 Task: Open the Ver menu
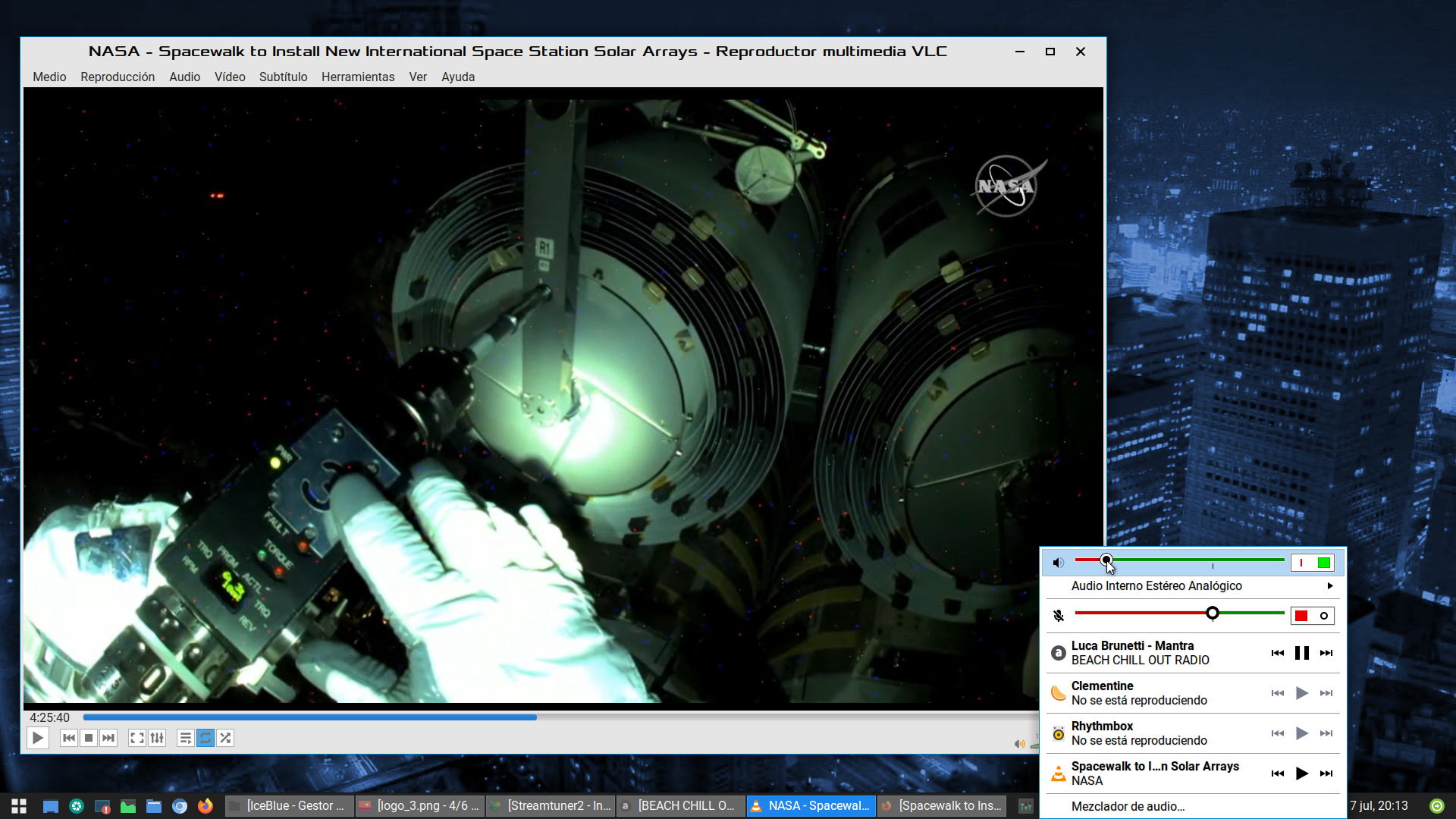click(x=418, y=77)
